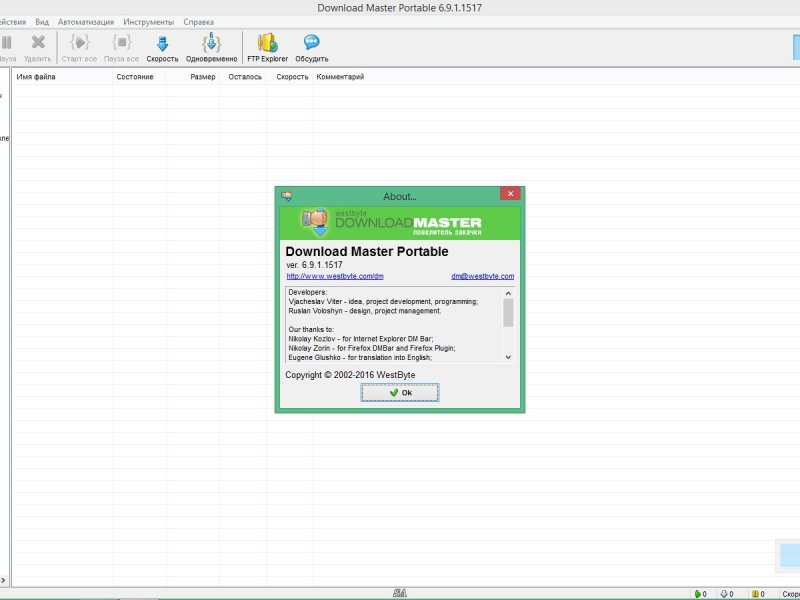The height and width of the screenshot is (600, 800).
Task: Click the version text "ver. 6.9.1.1517"
Action: click(314, 265)
